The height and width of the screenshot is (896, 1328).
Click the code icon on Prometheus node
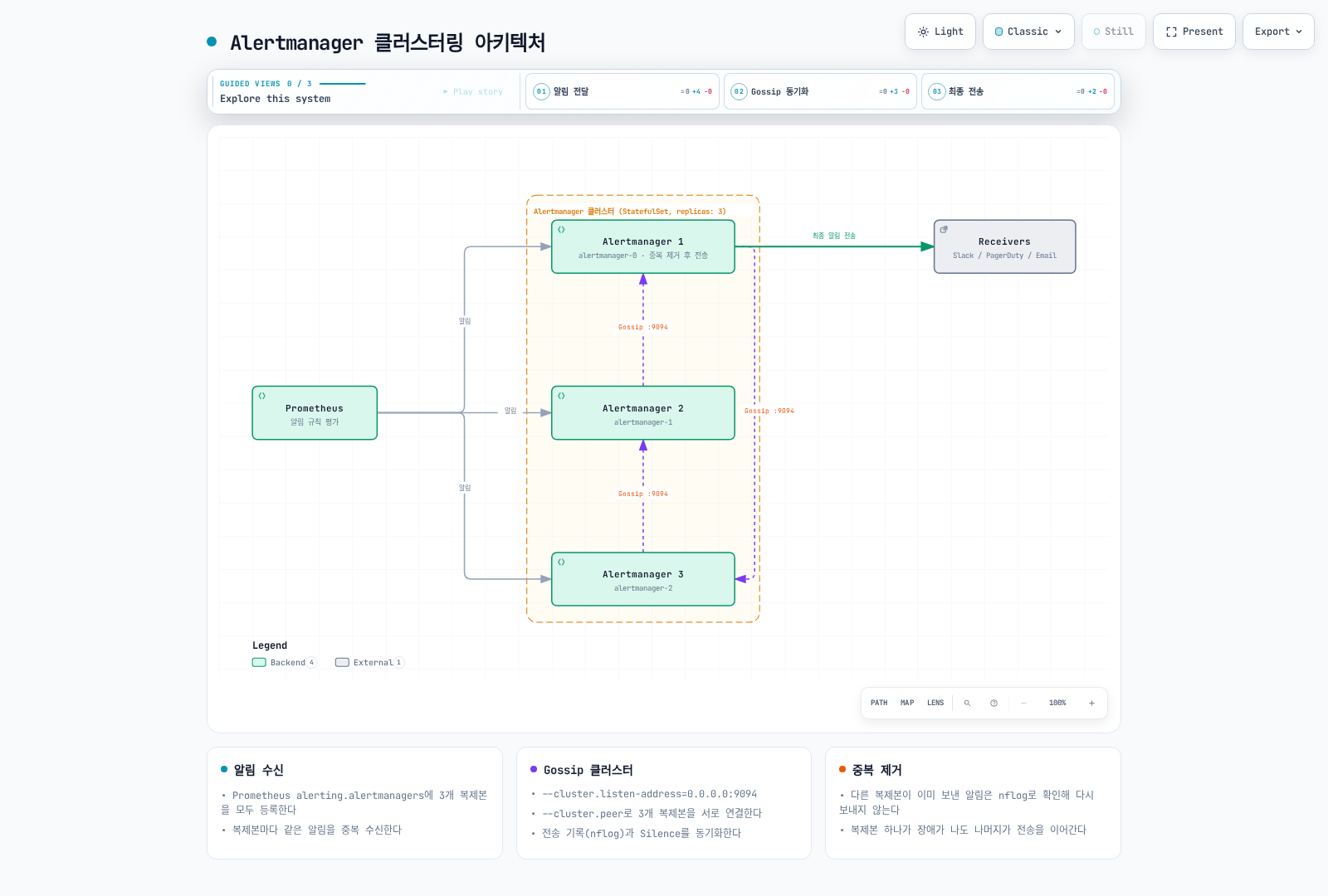[262, 396]
